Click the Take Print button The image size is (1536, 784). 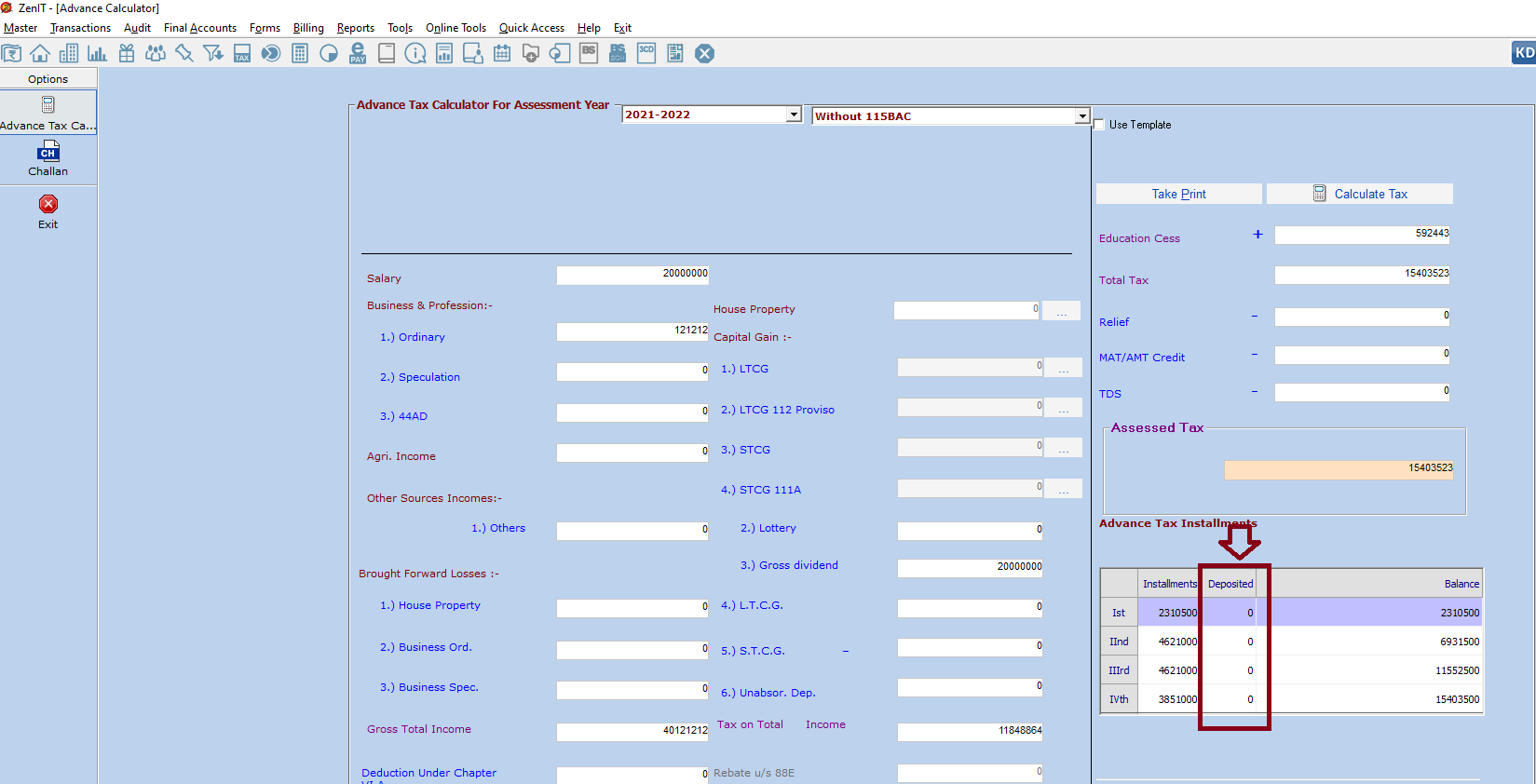[x=1178, y=194]
